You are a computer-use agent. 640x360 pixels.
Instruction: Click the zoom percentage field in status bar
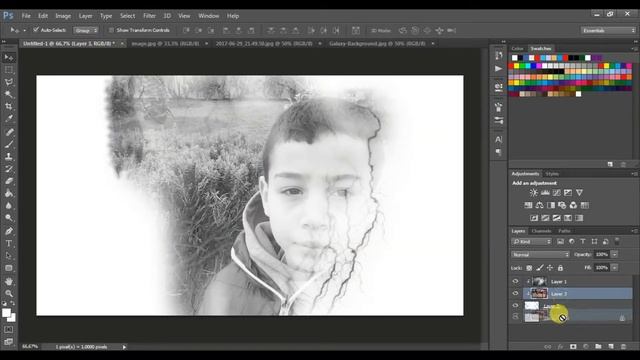click(x=30, y=347)
